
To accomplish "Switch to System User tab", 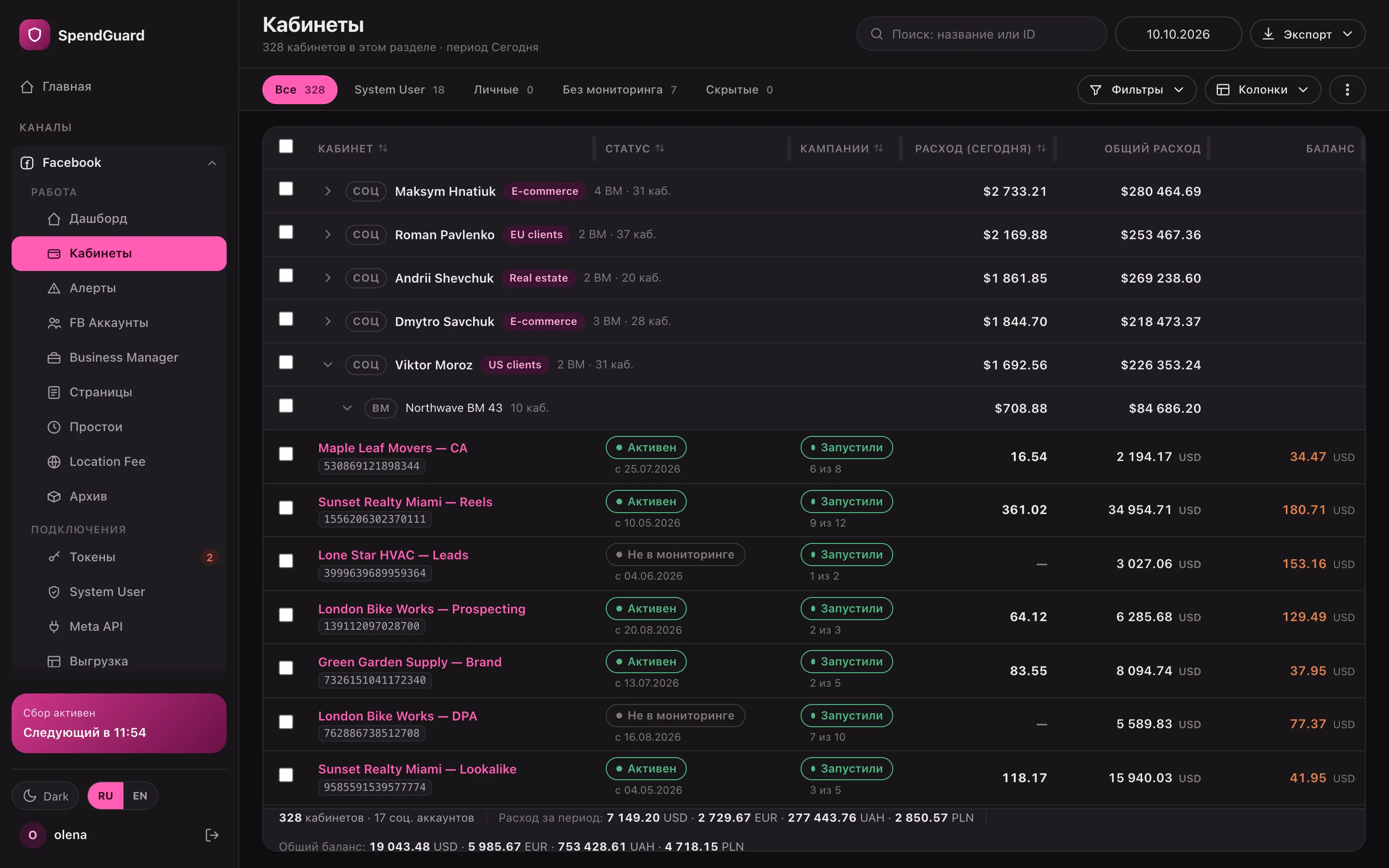I will tap(399, 90).
